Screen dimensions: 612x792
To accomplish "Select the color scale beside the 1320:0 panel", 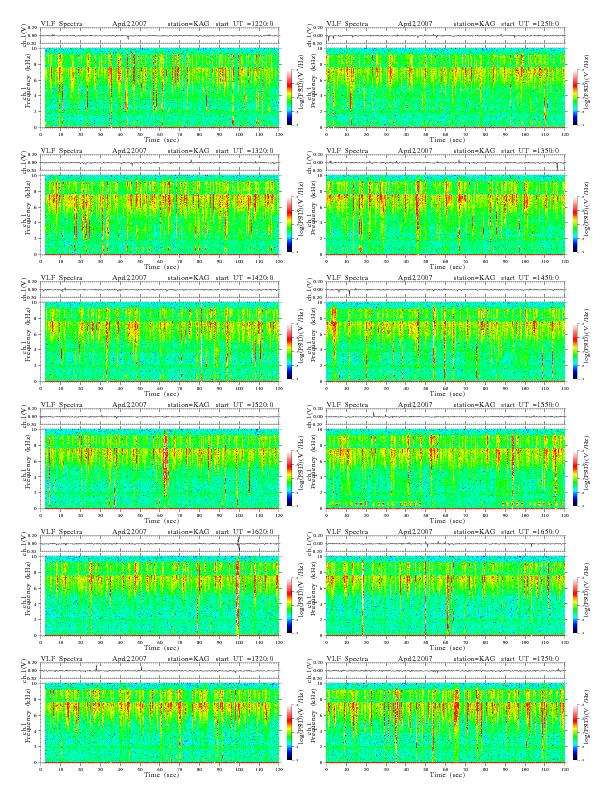I will (289, 224).
